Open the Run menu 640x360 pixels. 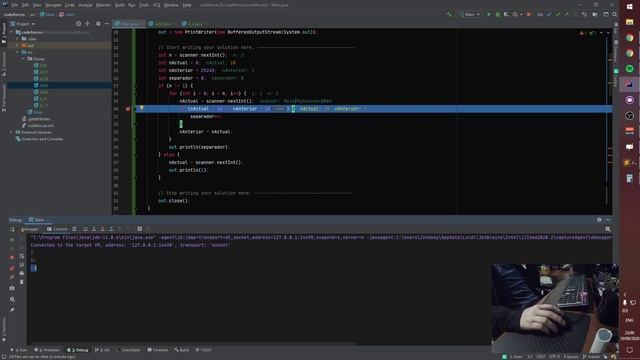pos(131,5)
